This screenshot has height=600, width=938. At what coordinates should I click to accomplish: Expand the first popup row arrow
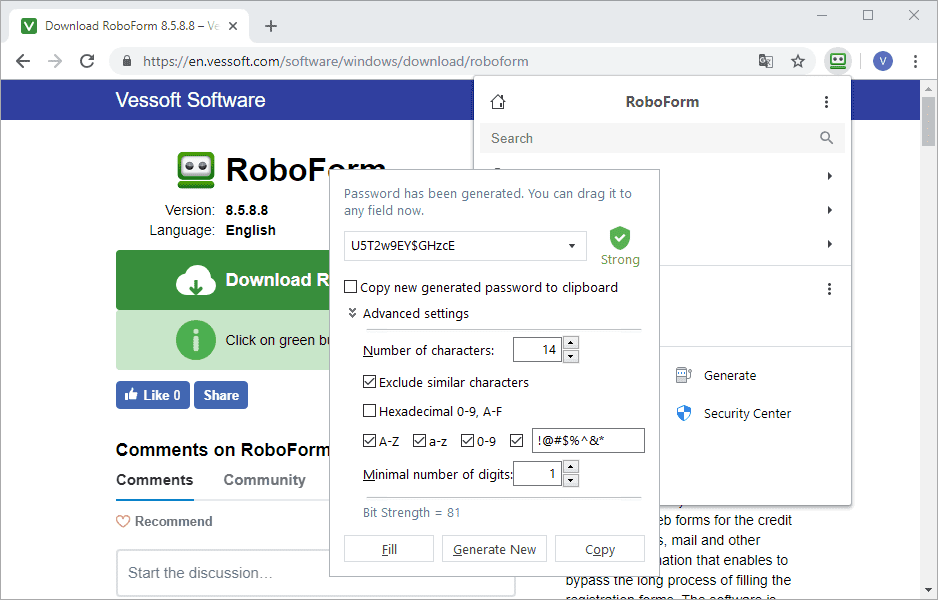tap(829, 176)
